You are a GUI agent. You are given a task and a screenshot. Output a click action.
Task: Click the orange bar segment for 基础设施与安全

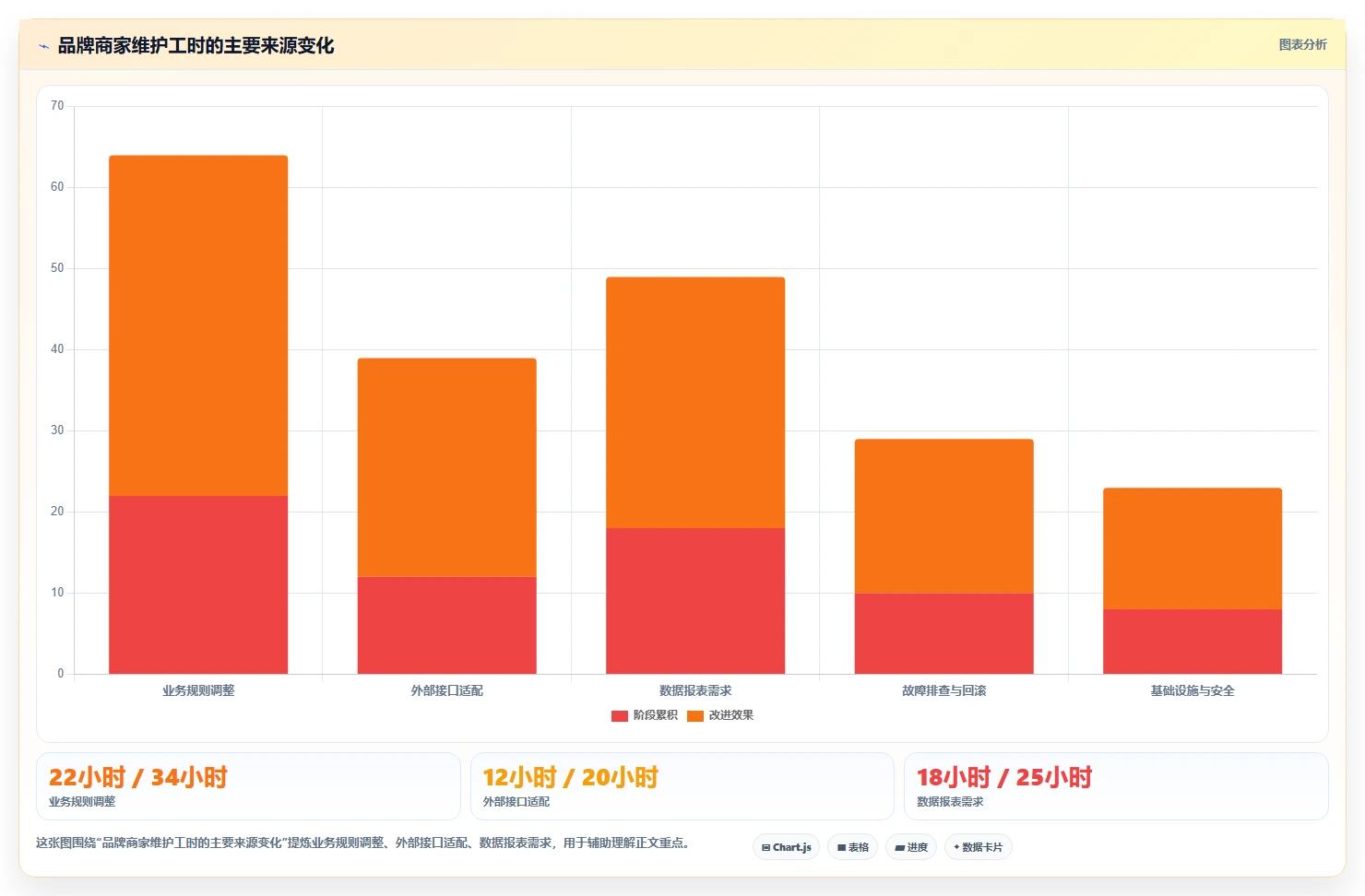click(1193, 548)
